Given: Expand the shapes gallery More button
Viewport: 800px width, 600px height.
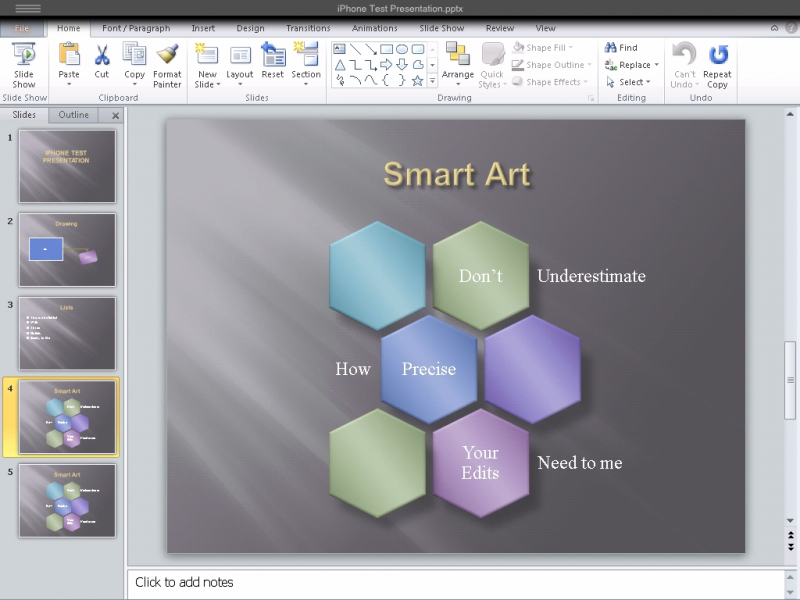Looking at the screenshot, I should tap(433, 81).
